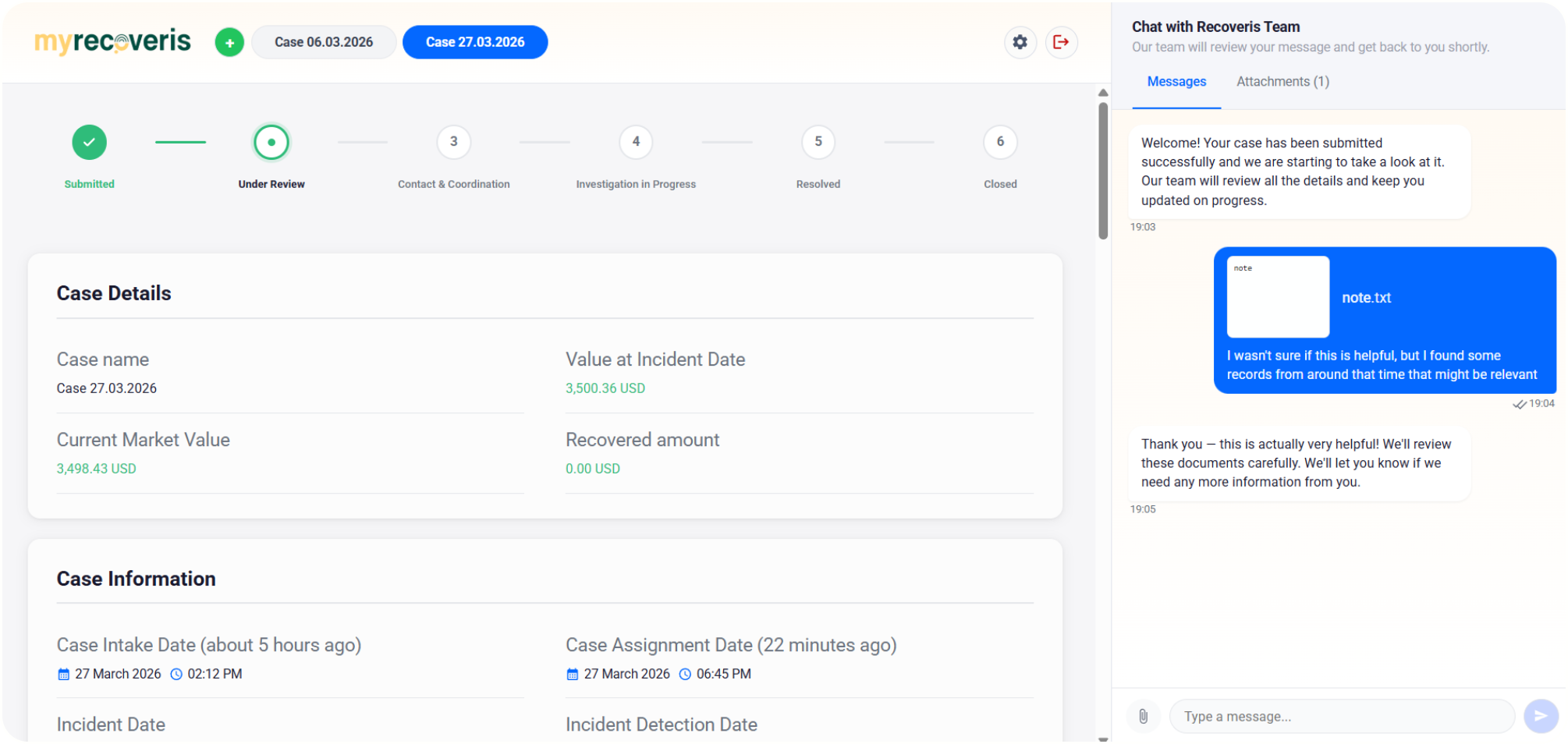This screenshot has width=1568, height=744.
Task: Click the calendar icon beside Case Intake Date
Action: [64, 675]
